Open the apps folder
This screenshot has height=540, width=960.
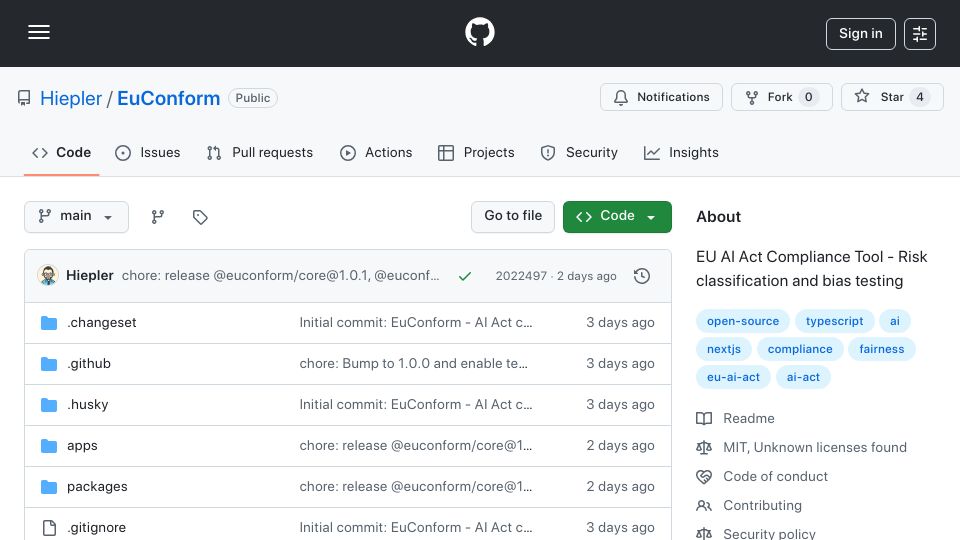(82, 446)
